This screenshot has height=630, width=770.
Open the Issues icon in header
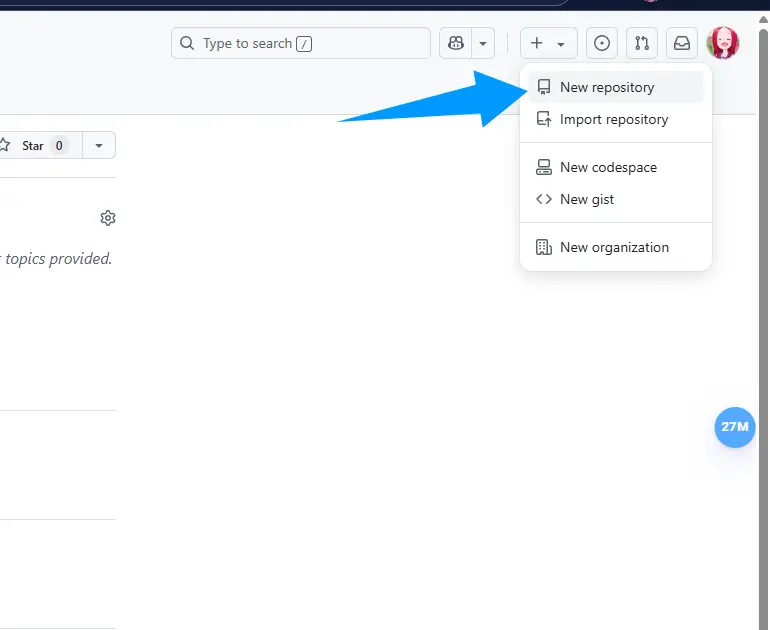pos(601,43)
